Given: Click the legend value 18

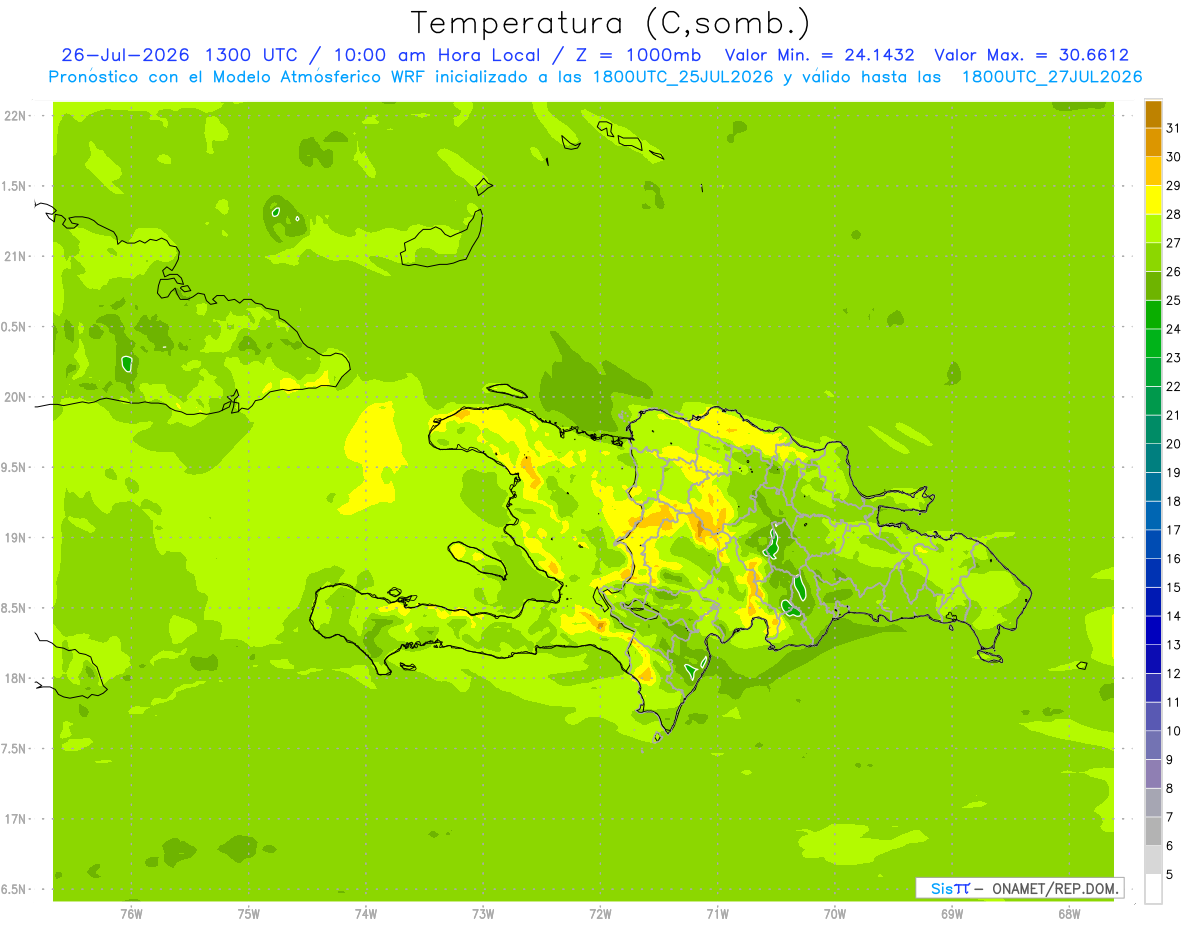Looking at the screenshot, I should [x=1174, y=501].
